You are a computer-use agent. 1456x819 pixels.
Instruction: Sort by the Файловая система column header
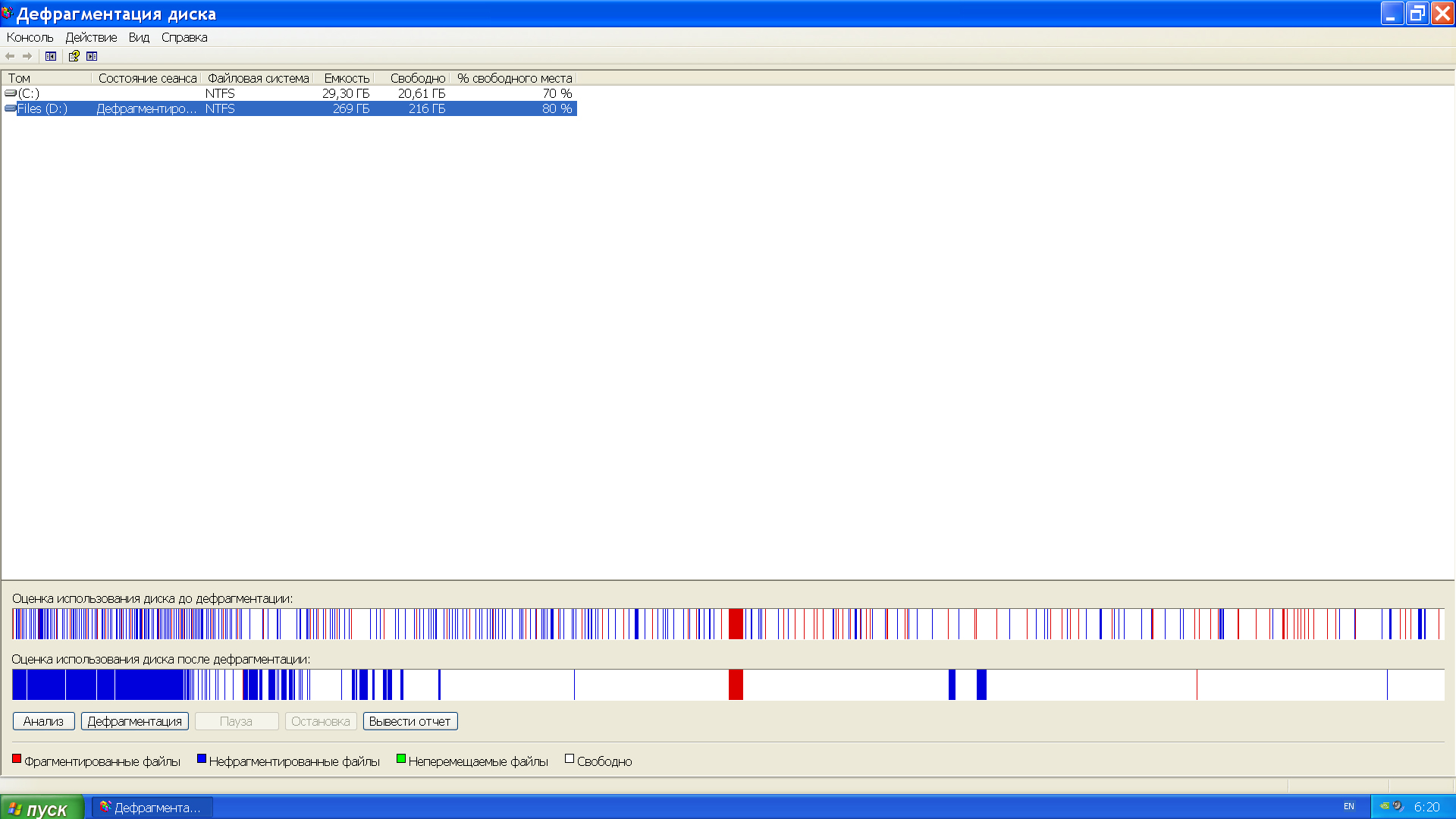point(258,78)
